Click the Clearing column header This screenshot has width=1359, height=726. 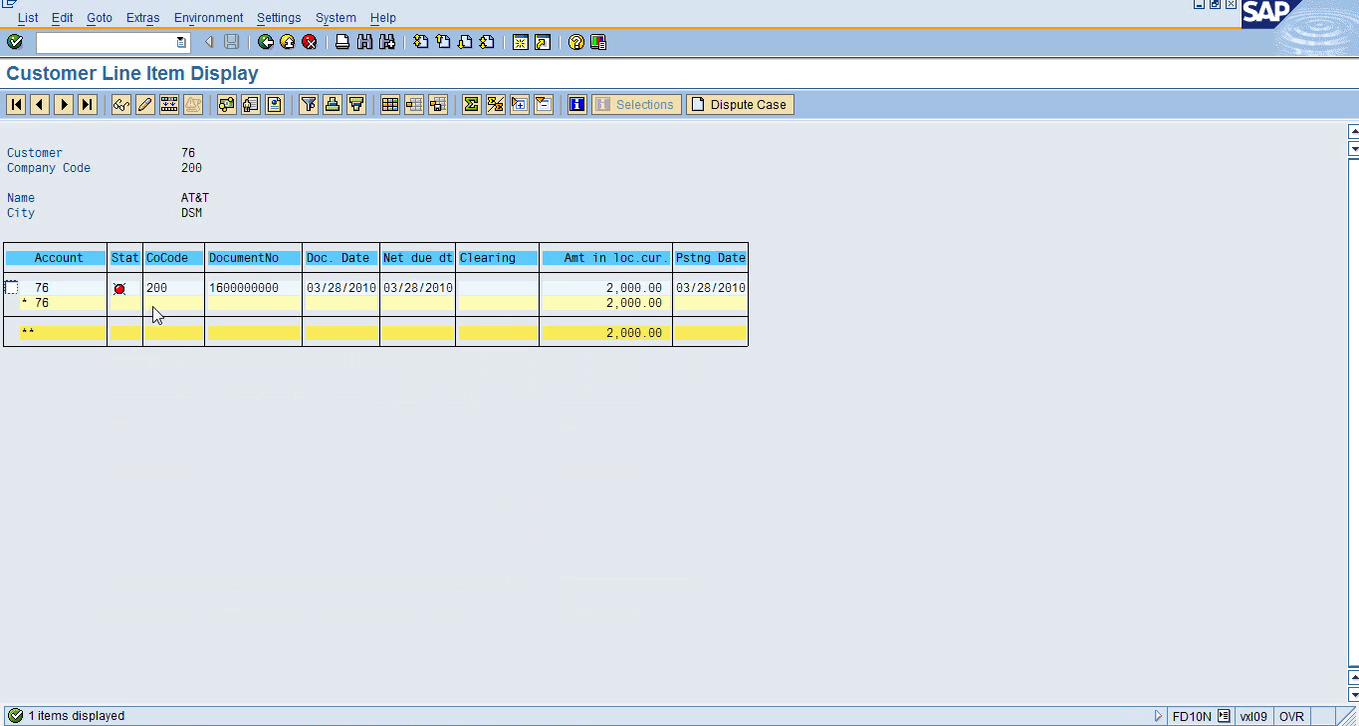click(497, 258)
